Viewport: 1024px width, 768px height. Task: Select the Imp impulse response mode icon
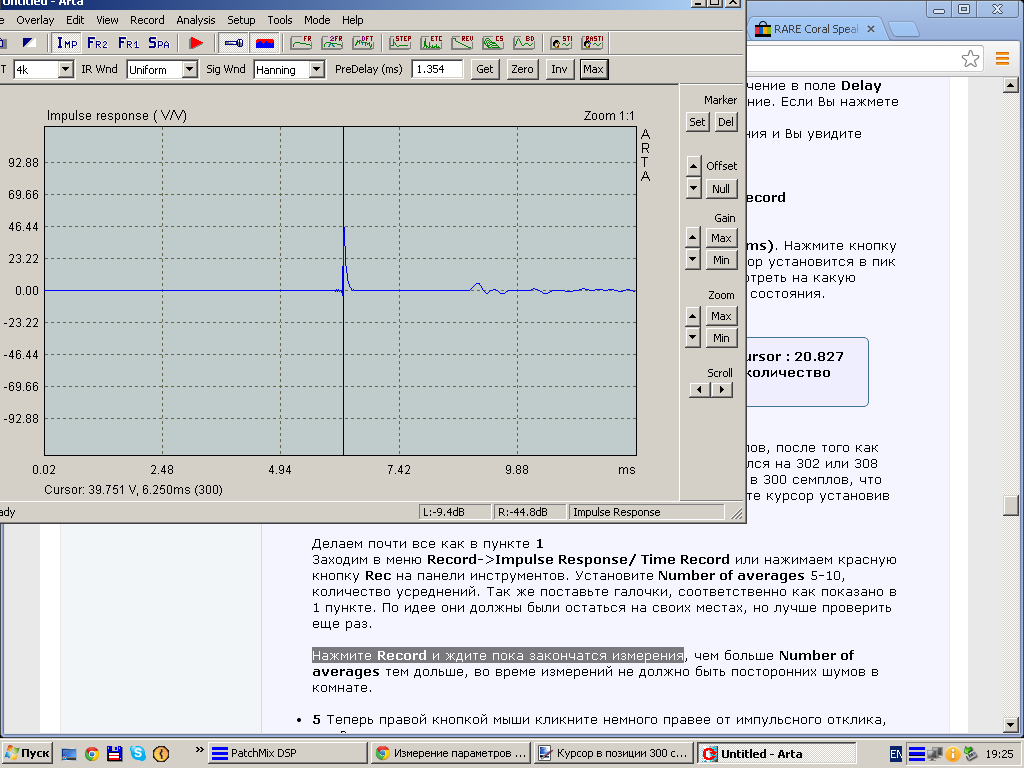click(x=67, y=43)
